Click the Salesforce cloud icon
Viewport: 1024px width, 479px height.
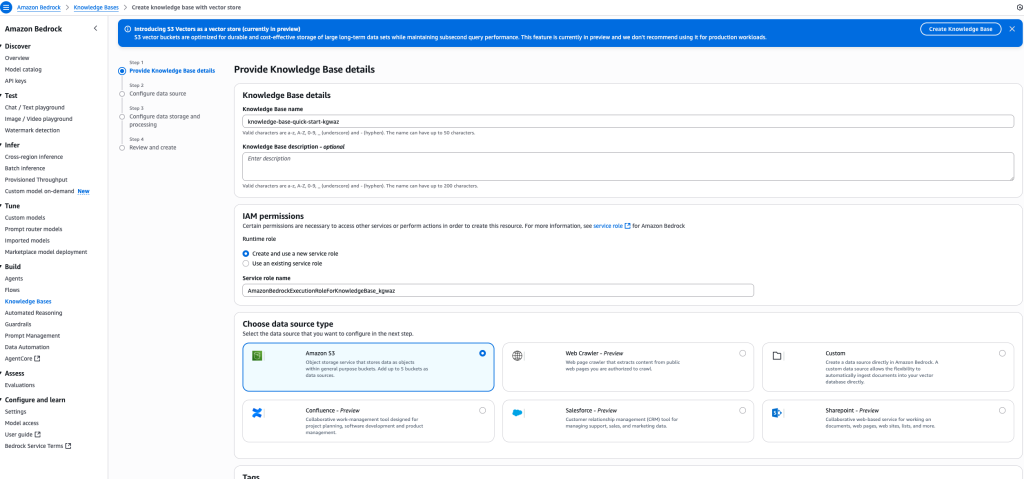click(x=517, y=413)
